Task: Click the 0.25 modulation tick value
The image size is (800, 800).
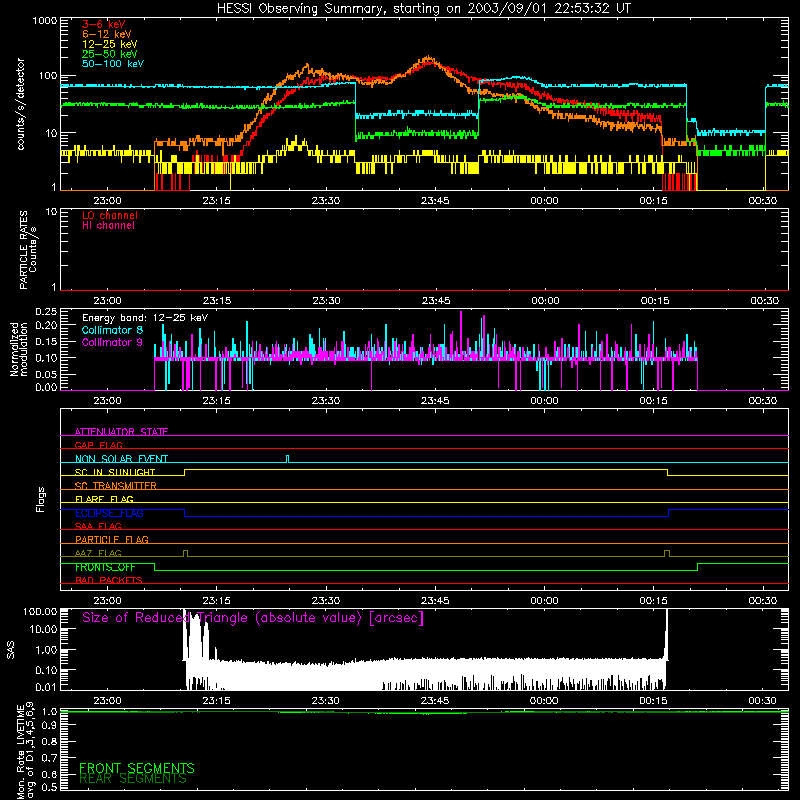Action: (46, 312)
